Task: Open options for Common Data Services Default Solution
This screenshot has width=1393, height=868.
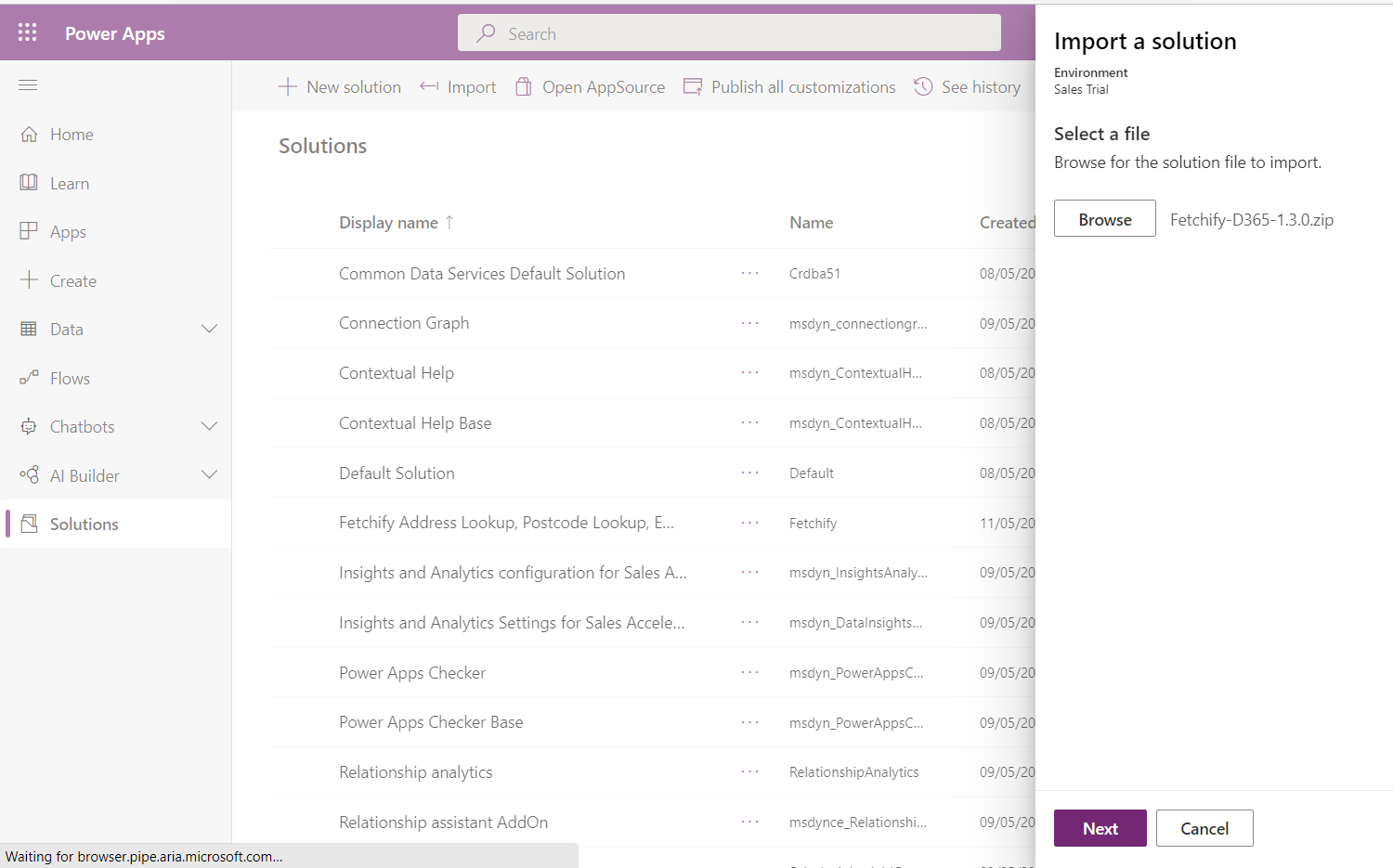Action: pos(750,273)
